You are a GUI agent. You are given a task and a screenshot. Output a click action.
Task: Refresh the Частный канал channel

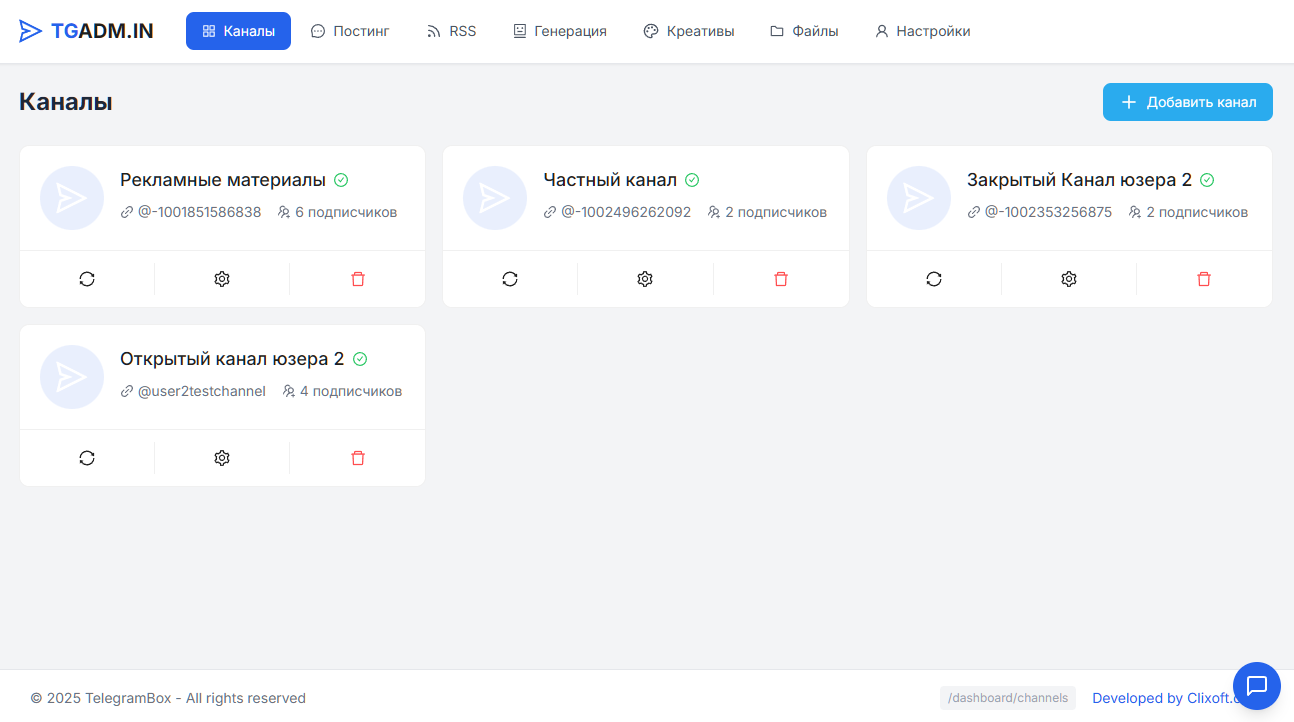click(x=510, y=279)
